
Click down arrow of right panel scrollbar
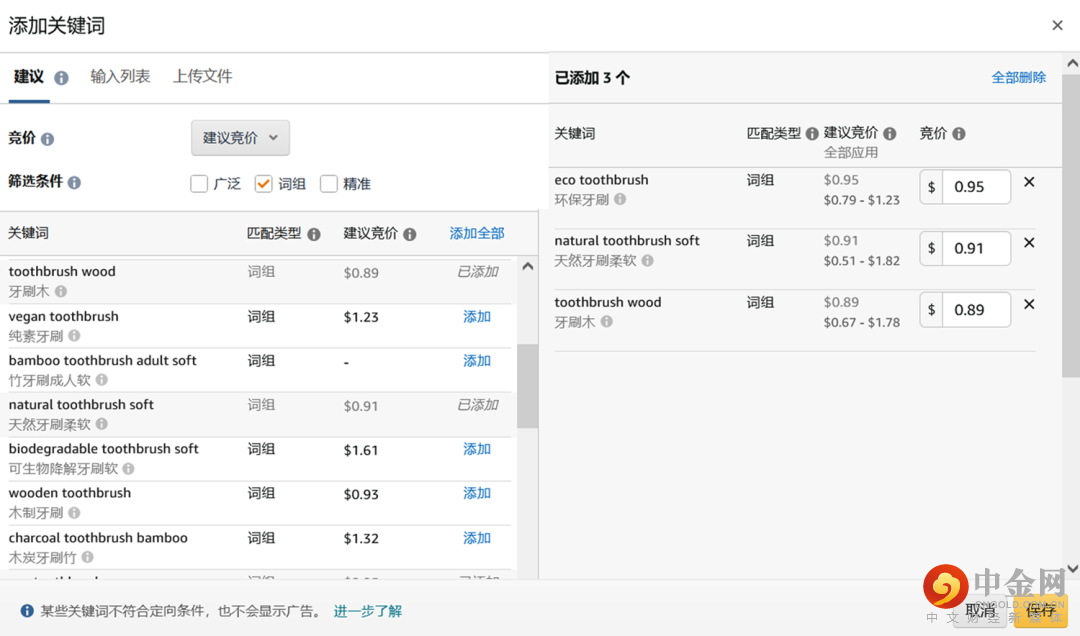coord(1071,568)
